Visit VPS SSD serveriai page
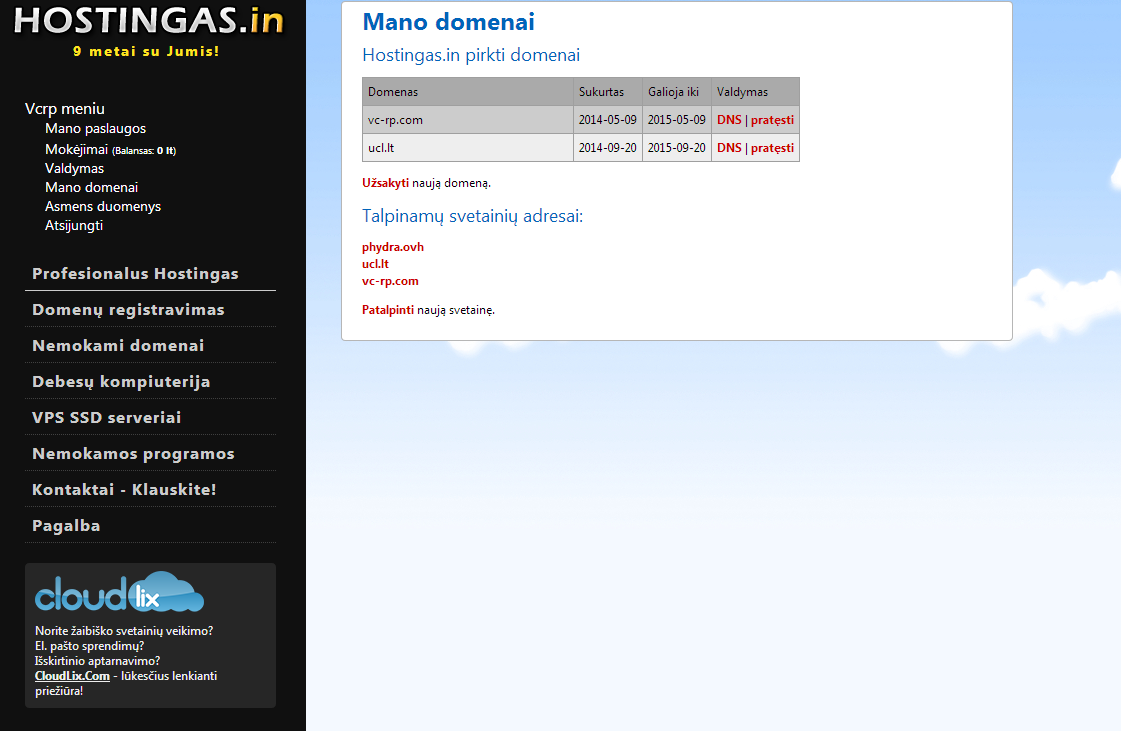The height and width of the screenshot is (731, 1121). point(107,418)
